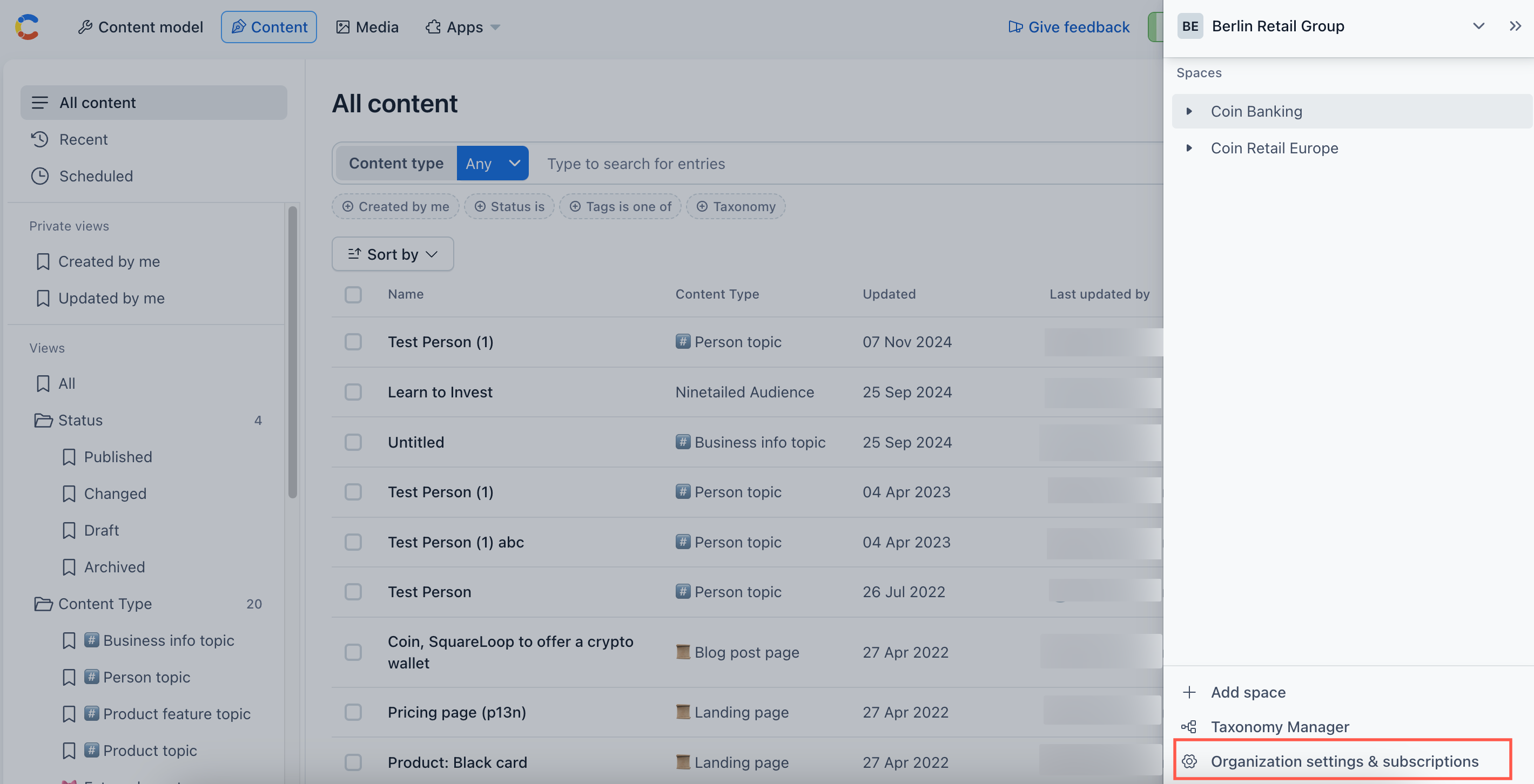Select the Draft view under Status
This screenshot has height=784, width=1534.
101,530
